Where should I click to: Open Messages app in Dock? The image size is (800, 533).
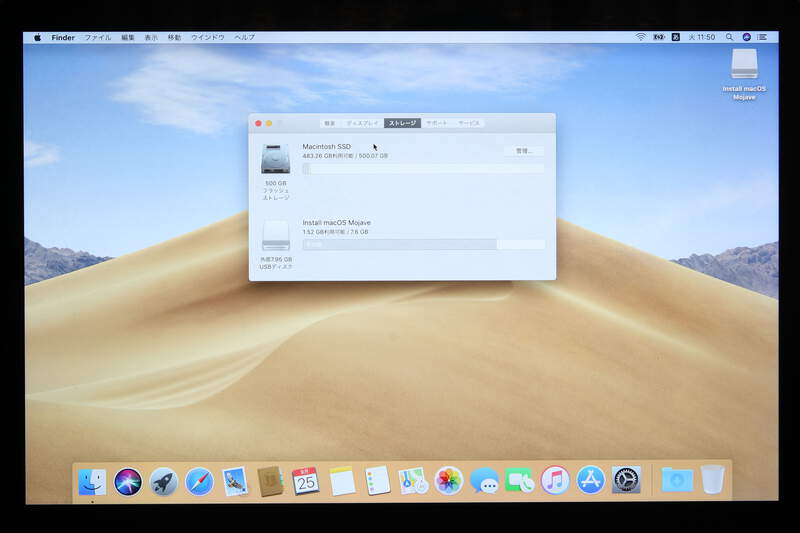[484, 480]
